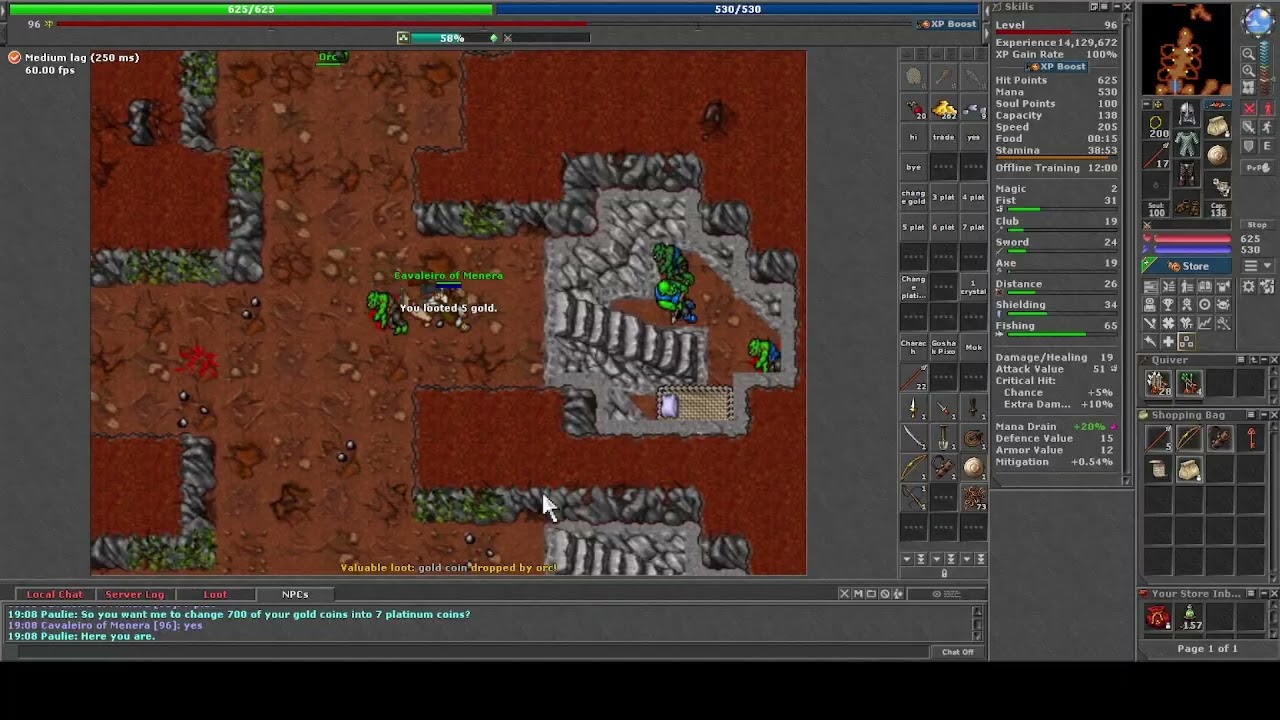Image resolution: width=1280 pixels, height=720 pixels.
Task: Click the XP Boost indicator on top bar
Action: click(948, 24)
